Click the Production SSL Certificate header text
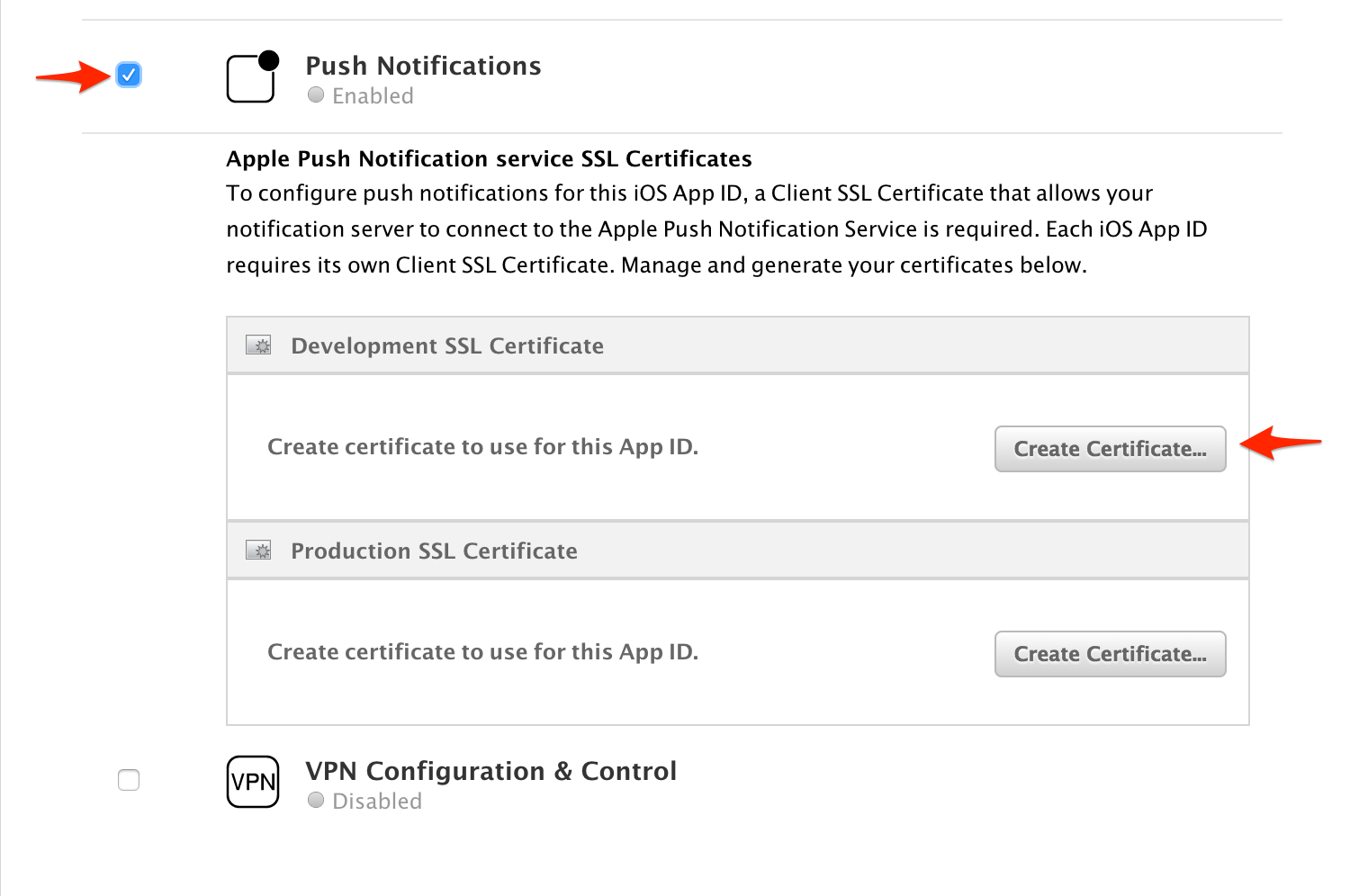Image resolution: width=1359 pixels, height=896 pixels. (434, 551)
